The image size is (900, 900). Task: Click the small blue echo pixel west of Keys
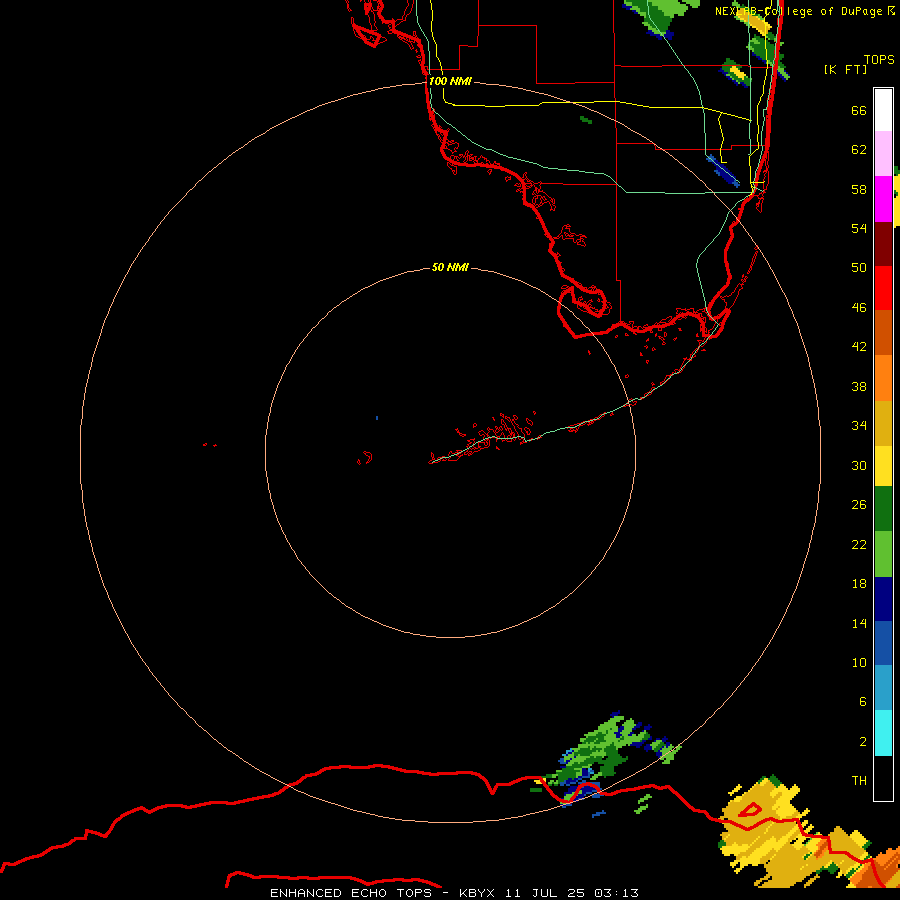pos(377,418)
